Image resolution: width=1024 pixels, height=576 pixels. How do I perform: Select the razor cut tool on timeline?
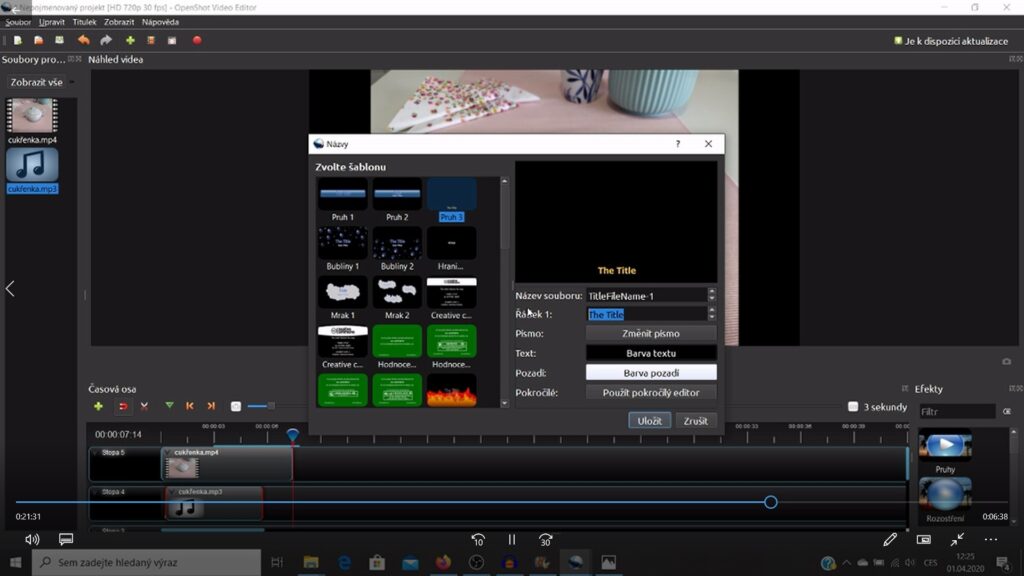(145, 406)
